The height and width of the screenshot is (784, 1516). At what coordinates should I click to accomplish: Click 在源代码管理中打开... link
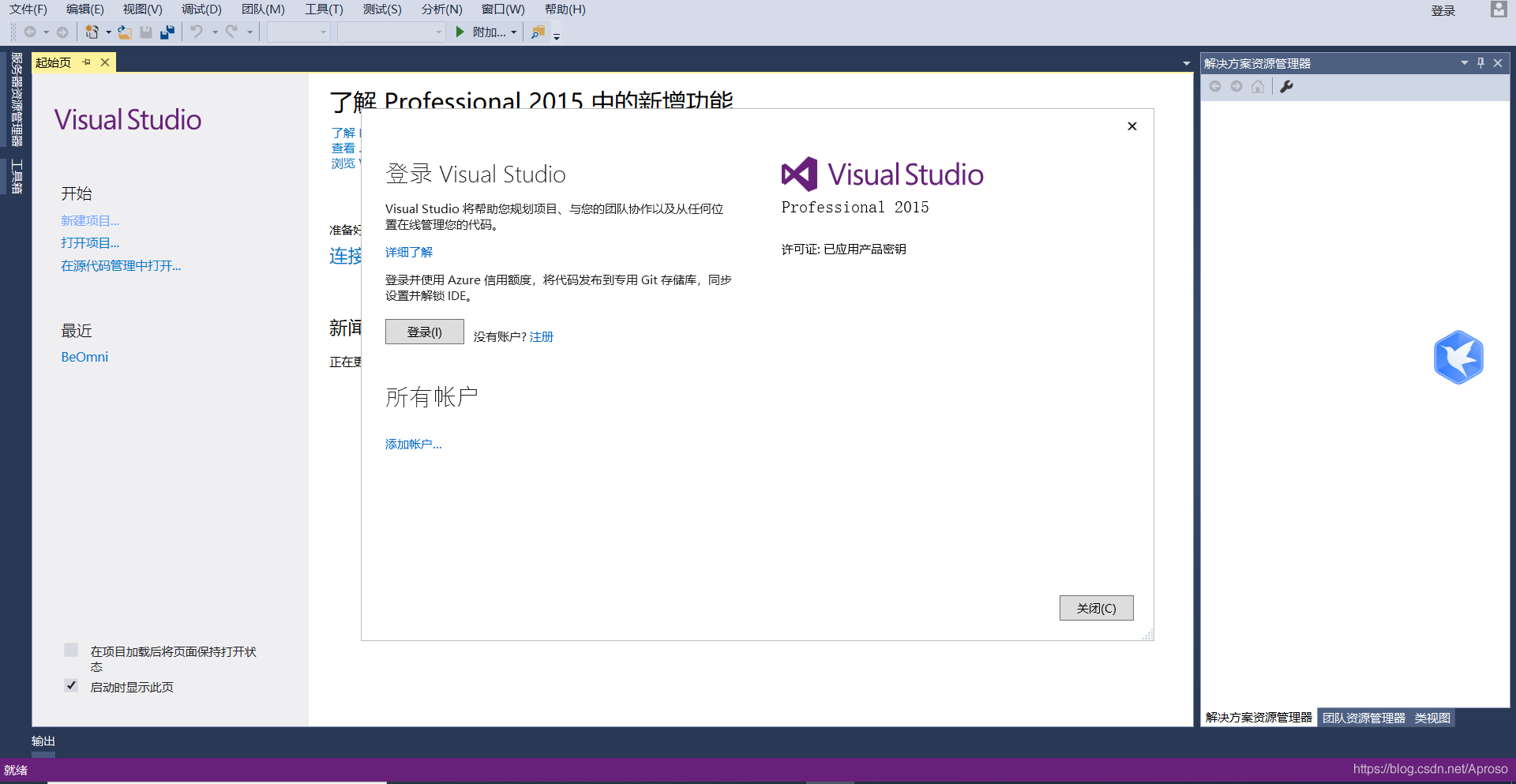click(x=121, y=265)
